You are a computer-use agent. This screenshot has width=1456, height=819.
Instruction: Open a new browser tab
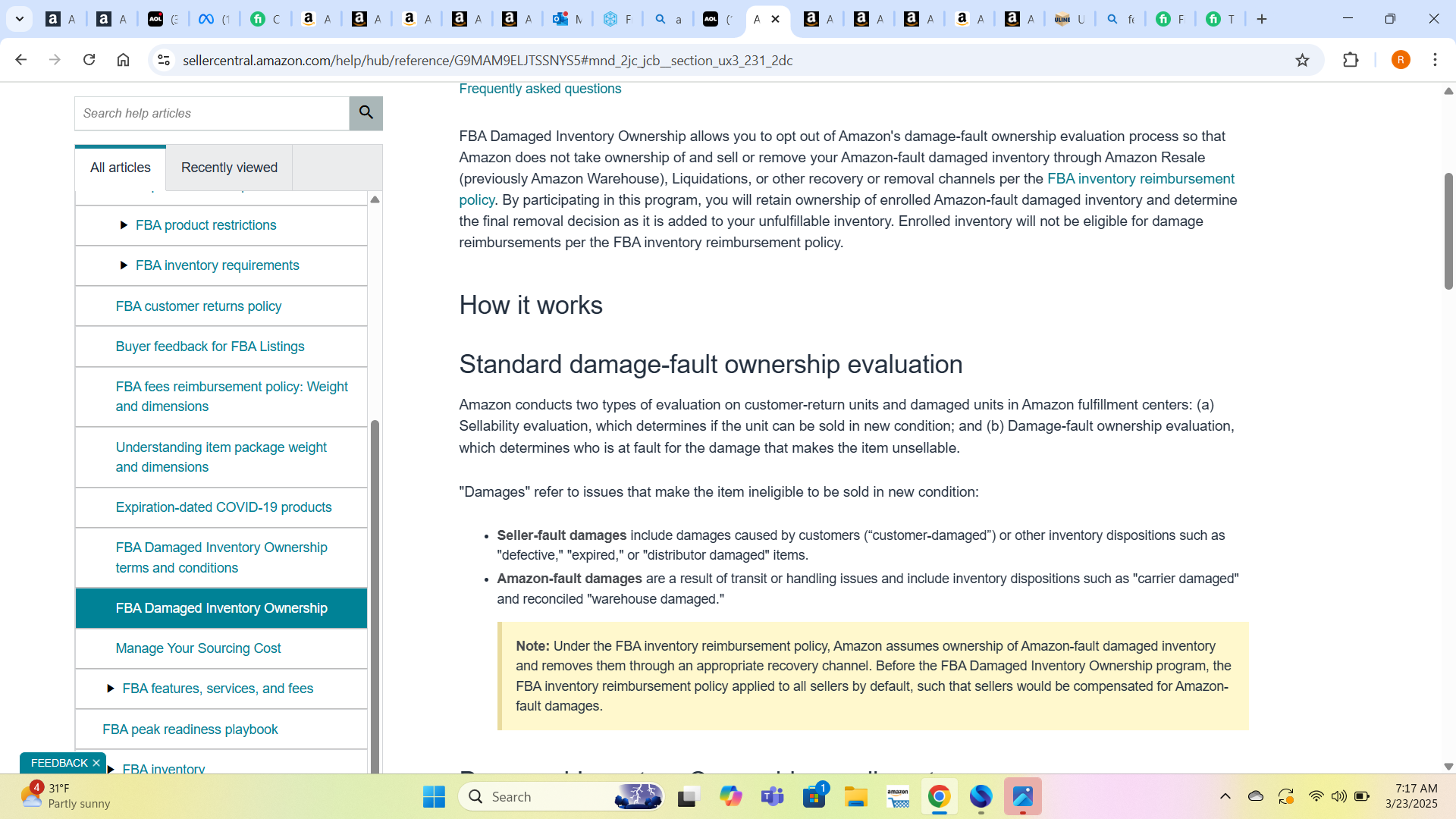click(x=1262, y=19)
